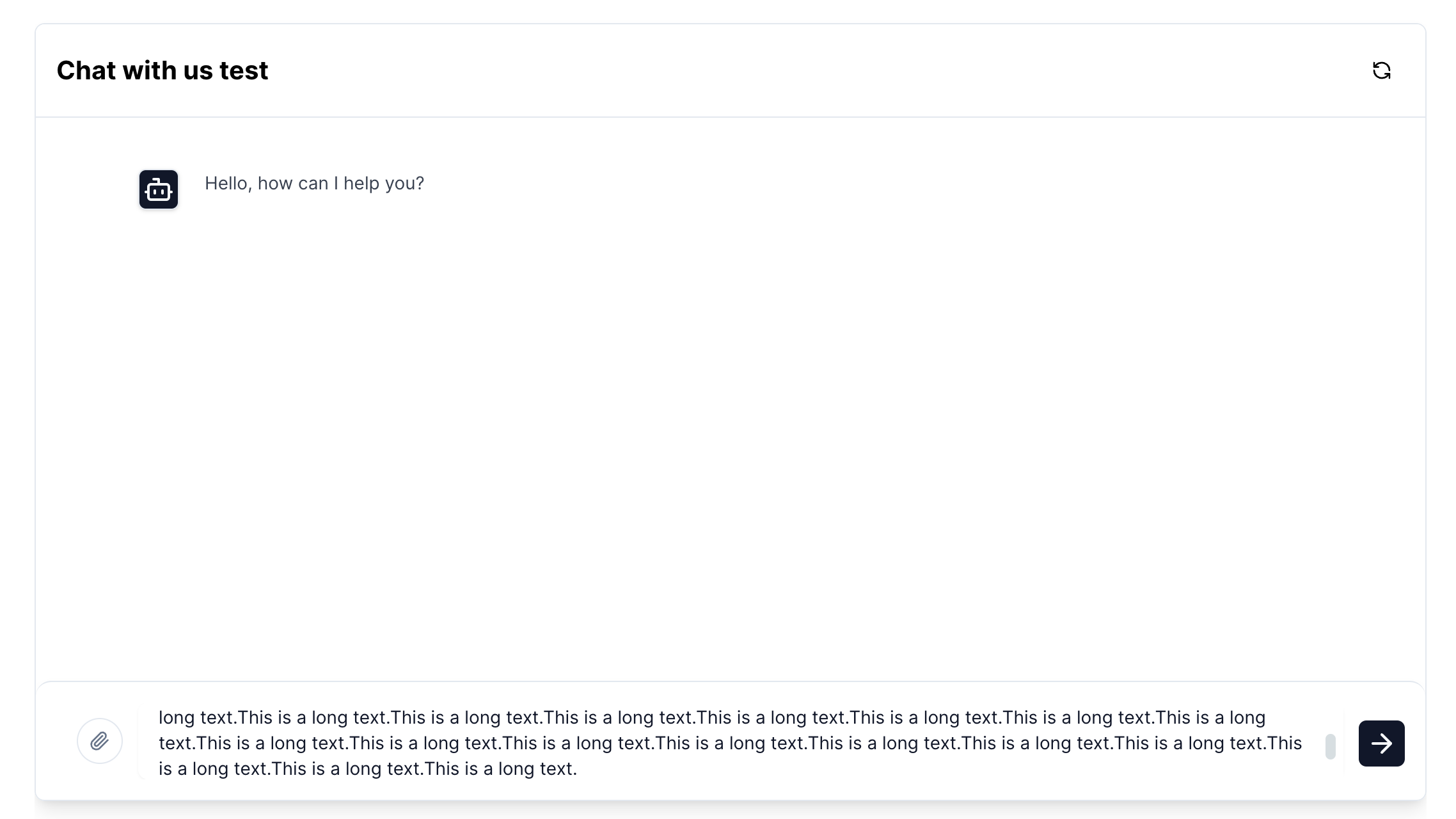Click the refresh conversation icon

(1381, 70)
